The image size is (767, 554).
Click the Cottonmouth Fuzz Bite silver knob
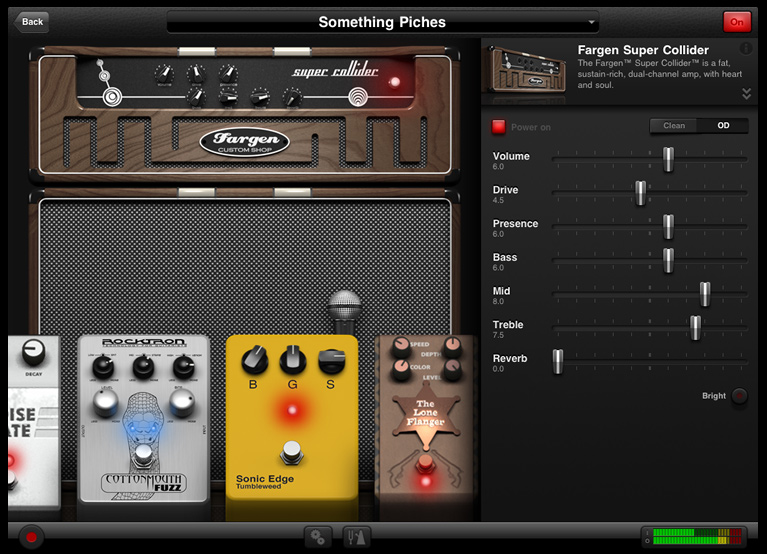click(x=182, y=402)
